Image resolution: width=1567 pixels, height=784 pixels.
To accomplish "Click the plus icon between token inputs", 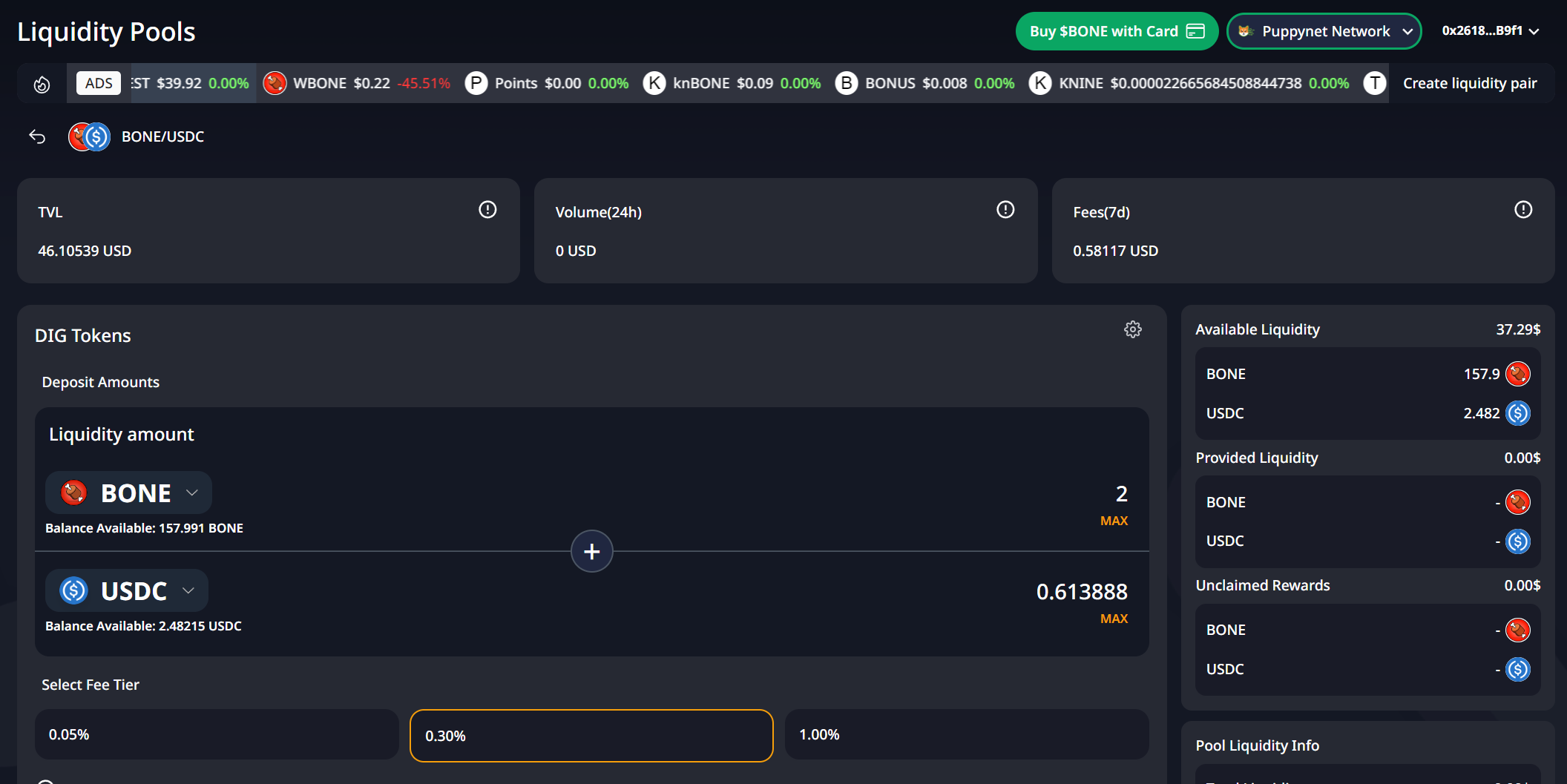I will tap(591, 551).
